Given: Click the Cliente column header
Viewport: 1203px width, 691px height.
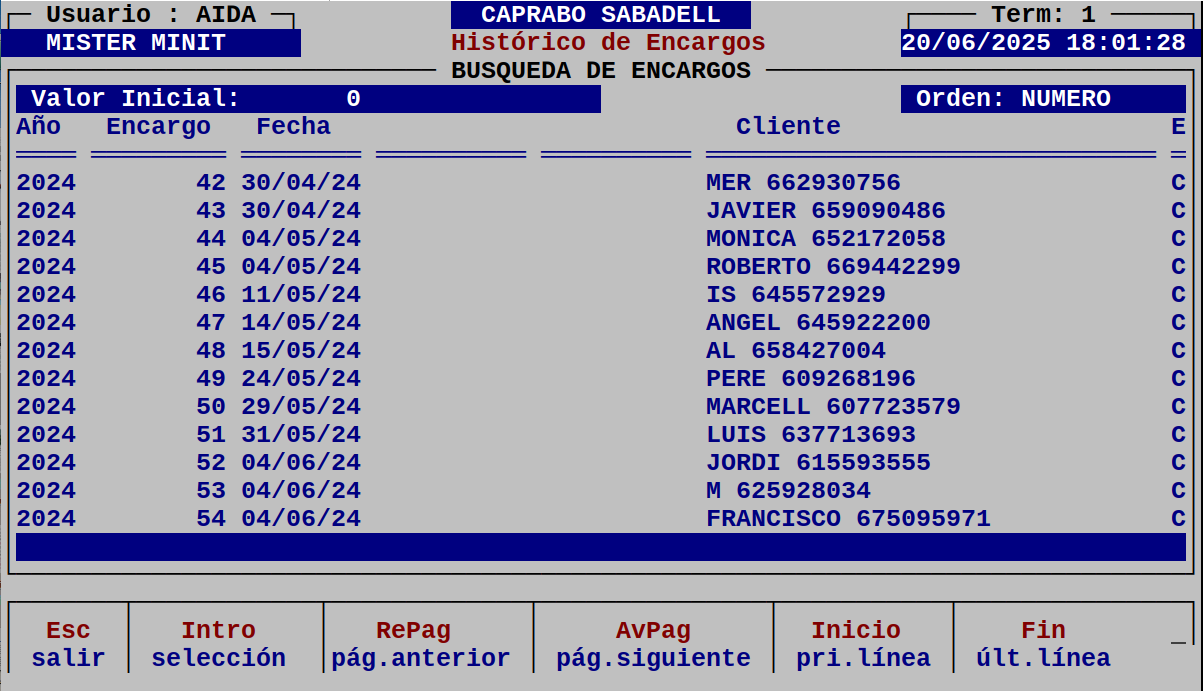Looking at the screenshot, I should [x=788, y=126].
